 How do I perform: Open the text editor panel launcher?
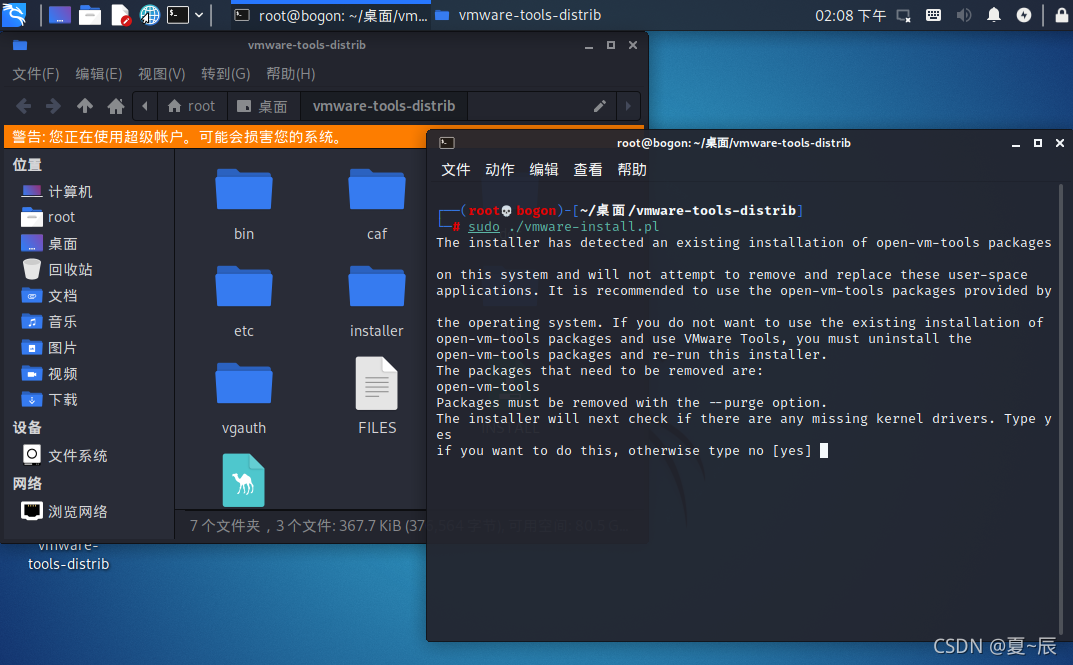pyautogui.click(x=120, y=14)
